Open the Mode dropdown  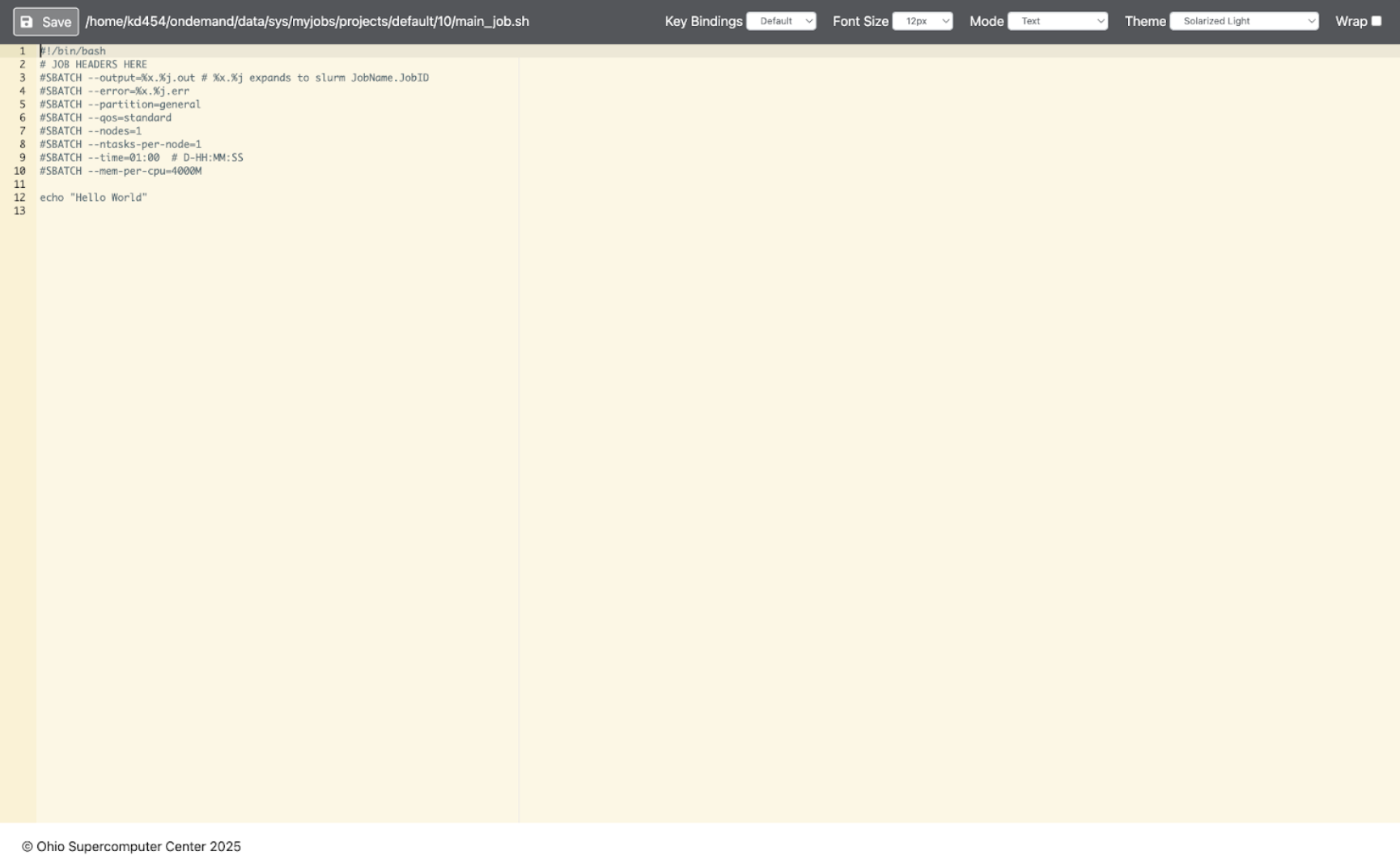[1058, 21]
